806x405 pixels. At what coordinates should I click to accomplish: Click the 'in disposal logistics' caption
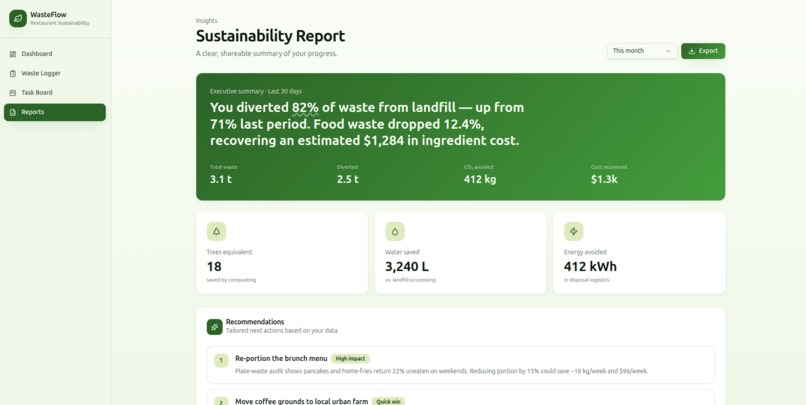587,280
